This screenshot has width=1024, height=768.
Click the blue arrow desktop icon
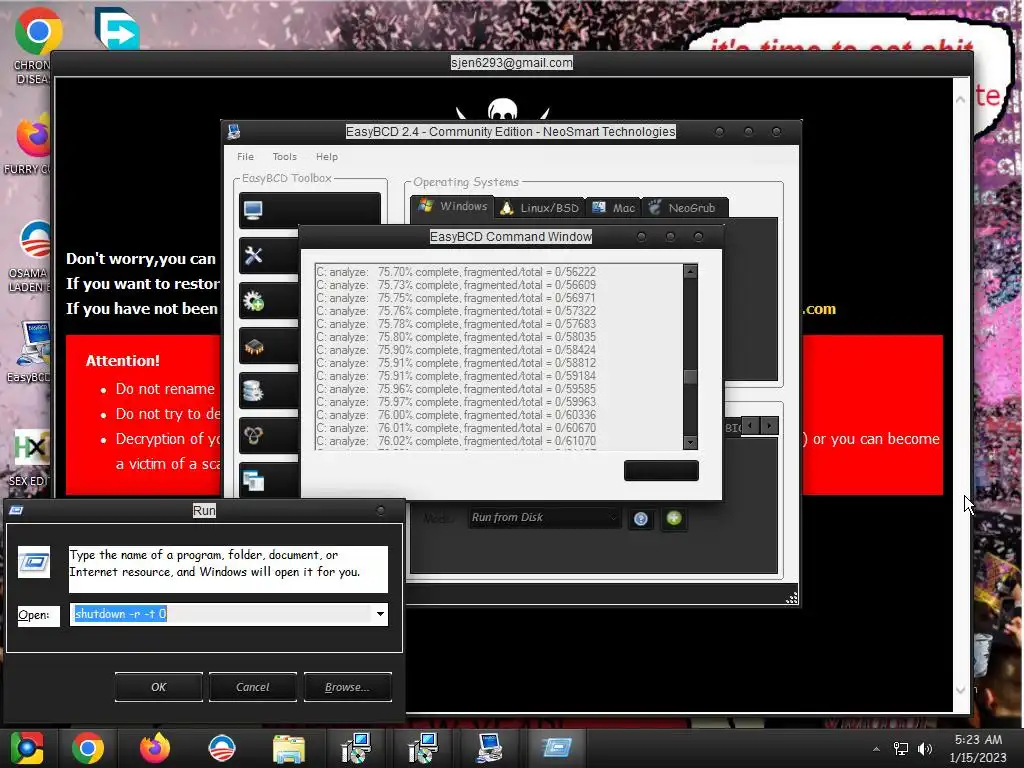tap(116, 28)
